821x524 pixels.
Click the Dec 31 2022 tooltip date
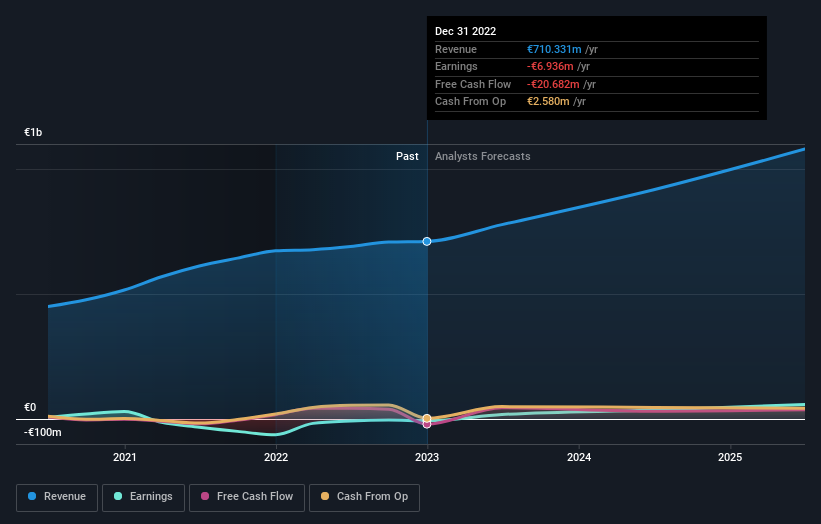coord(465,31)
